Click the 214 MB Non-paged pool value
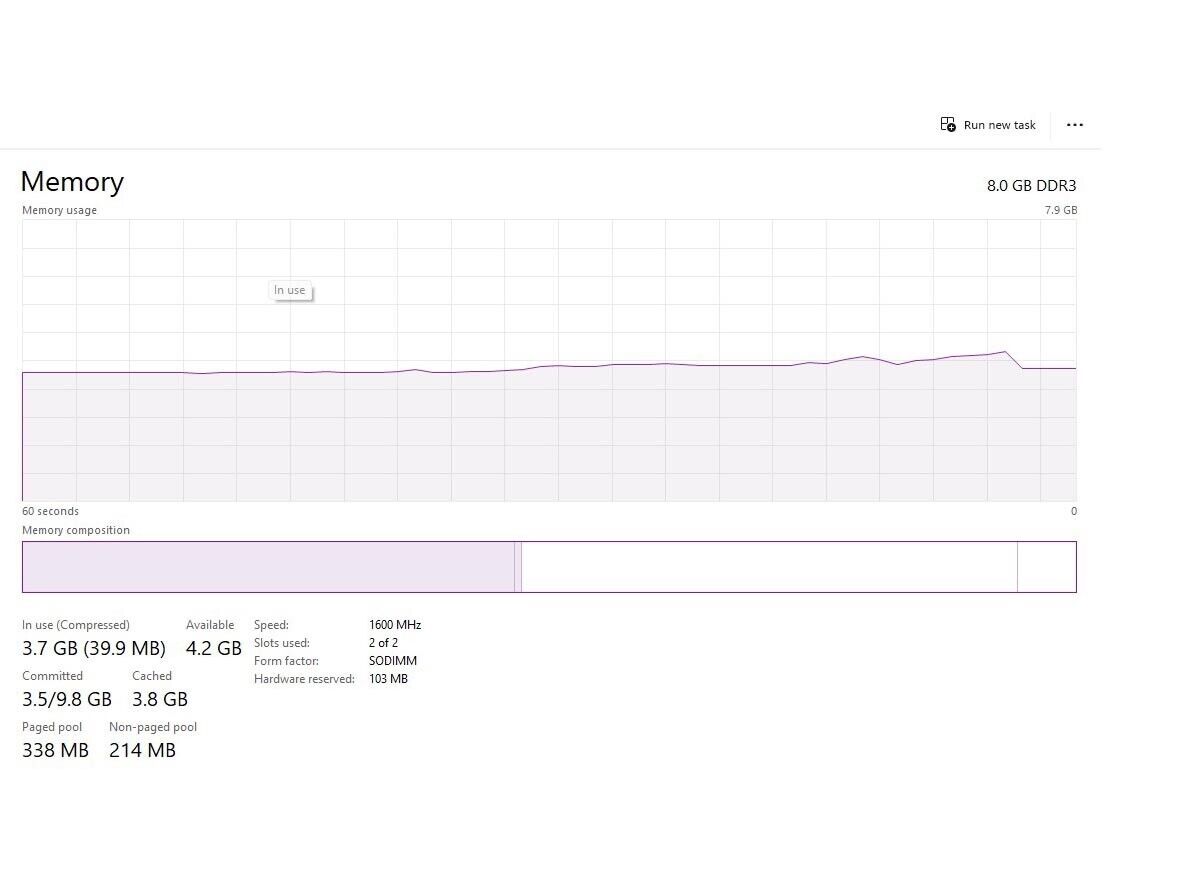 tap(142, 750)
